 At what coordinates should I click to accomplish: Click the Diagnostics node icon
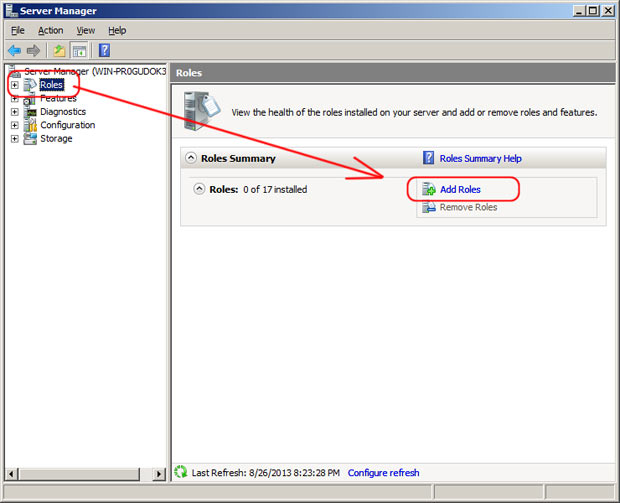click(30, 112)
